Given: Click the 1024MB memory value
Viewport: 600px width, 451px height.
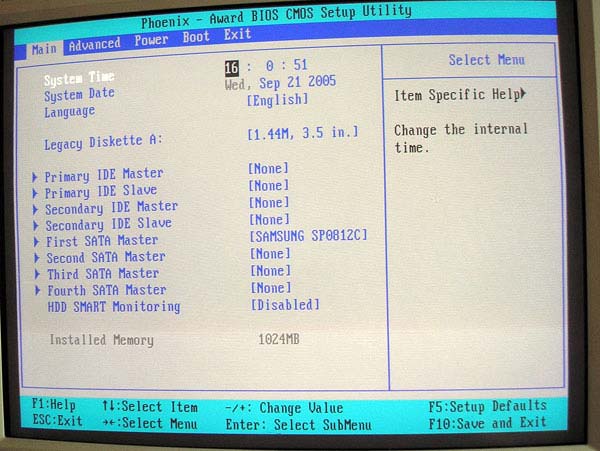Looking at the screenshot, I should click(x=279, y=339).
